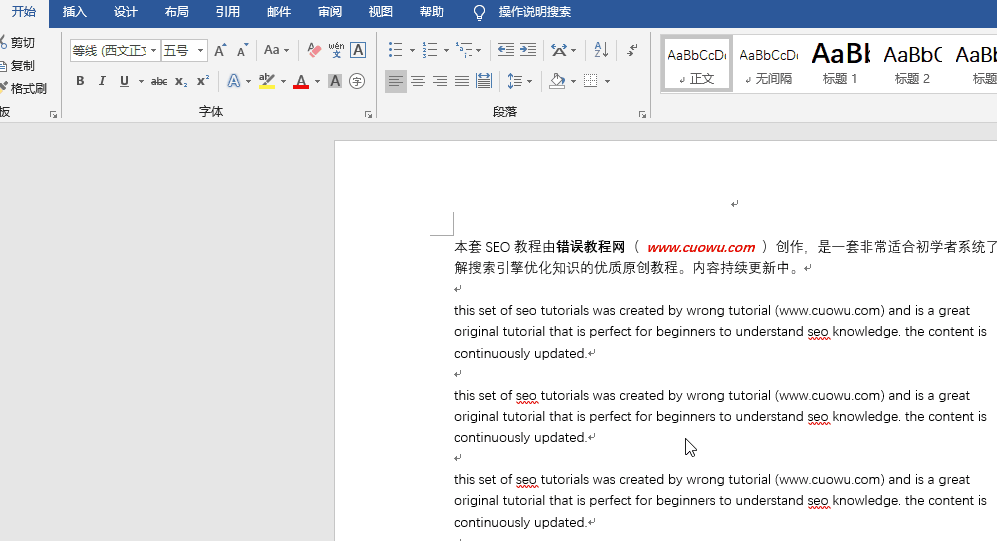Apply subscript formatting
Viewport: 997px width, 541px height.
coord(181,81)
